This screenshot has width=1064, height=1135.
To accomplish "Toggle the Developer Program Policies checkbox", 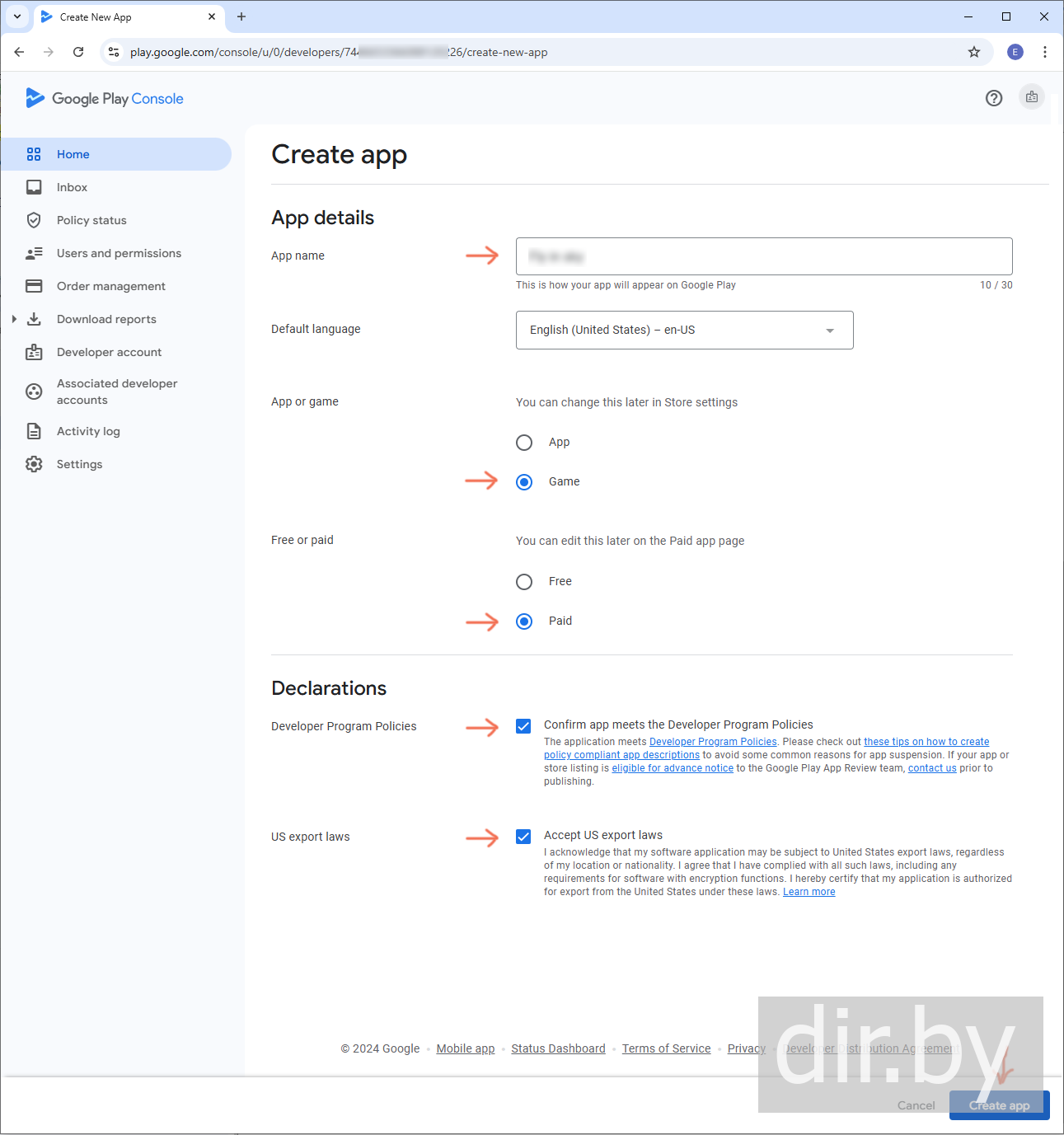I will click(523, 726).
